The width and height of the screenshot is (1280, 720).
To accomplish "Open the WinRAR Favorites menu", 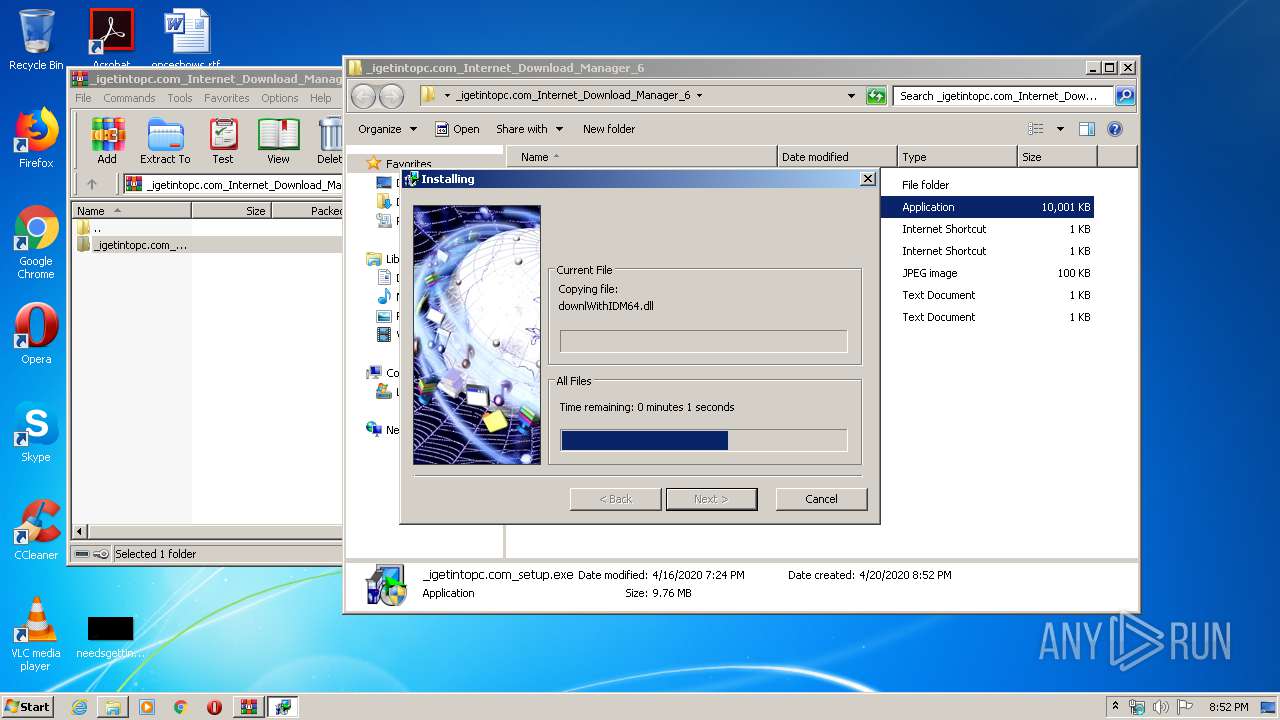I will [227, 98].
